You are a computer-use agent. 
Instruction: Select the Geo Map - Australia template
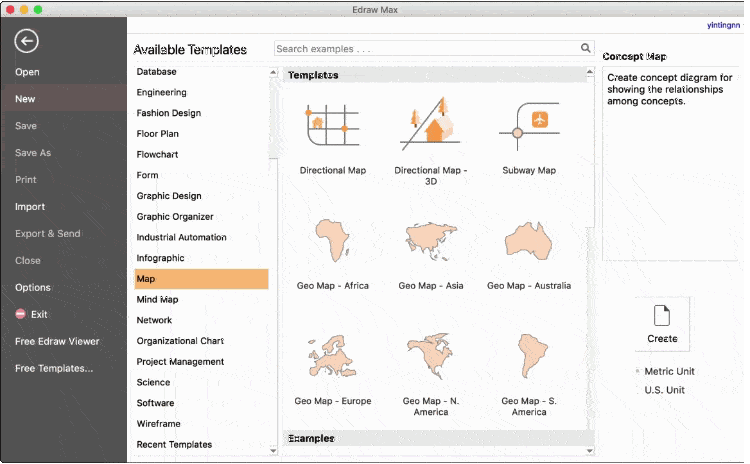coord(529,243)
